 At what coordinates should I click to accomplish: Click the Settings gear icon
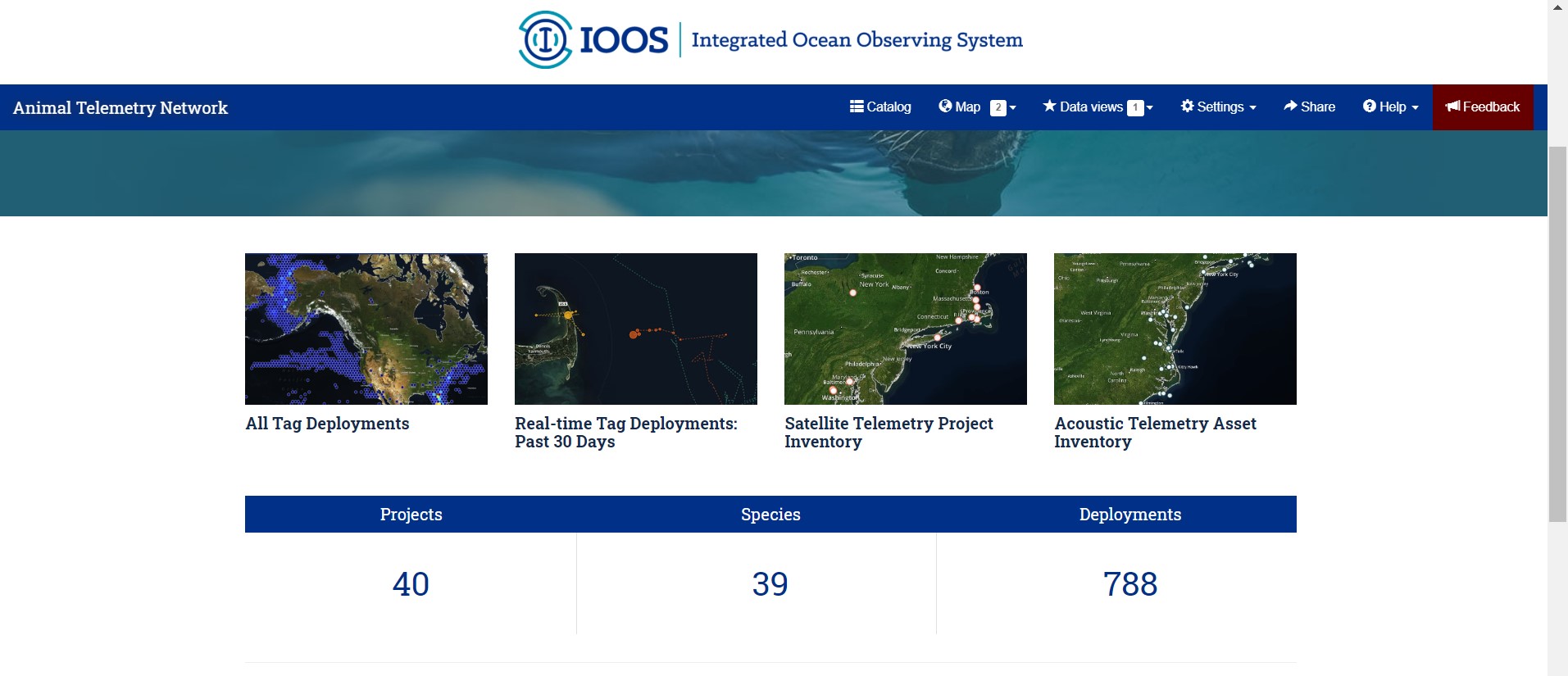[1187, 107]
